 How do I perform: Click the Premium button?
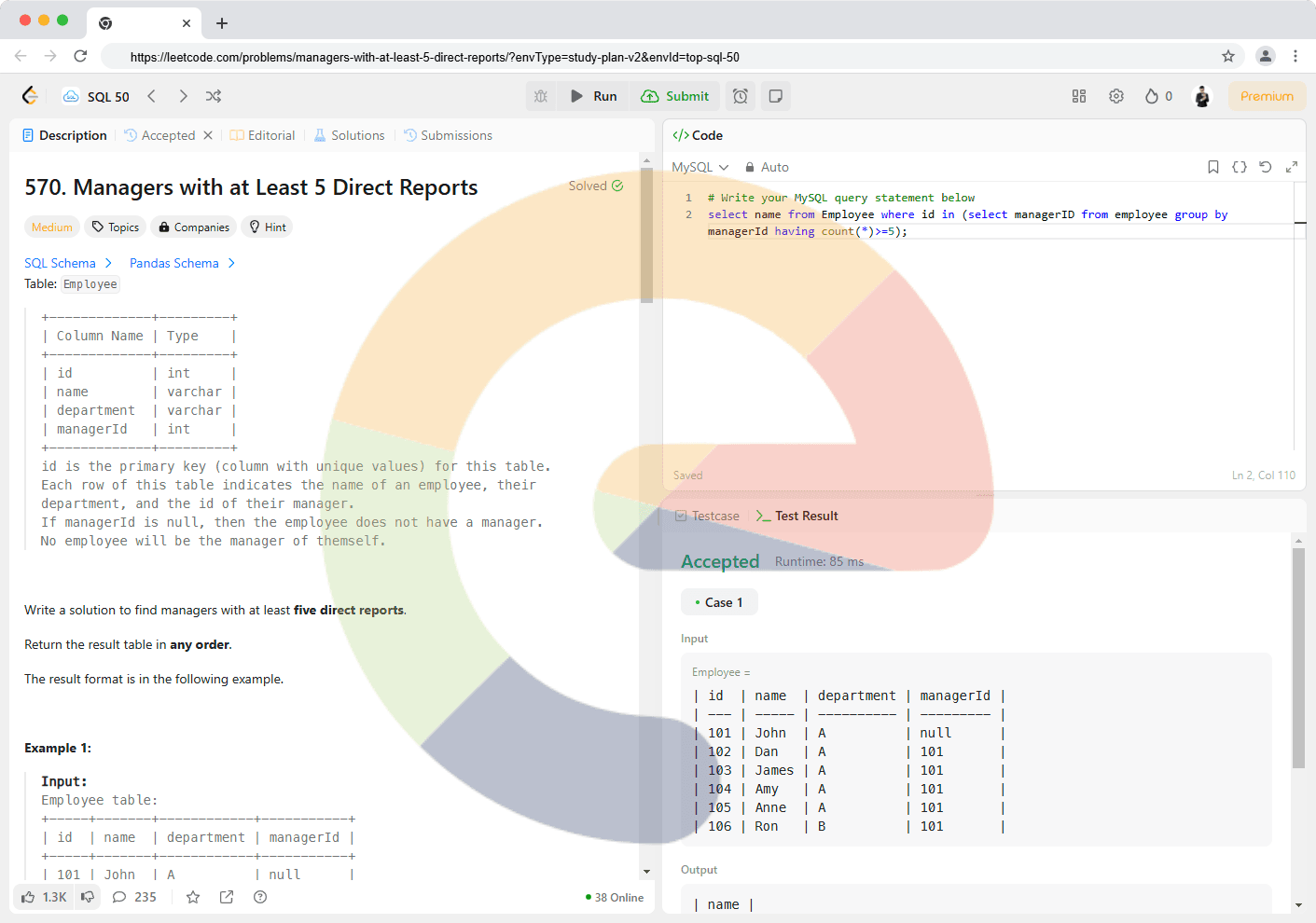click(1267, 96)
